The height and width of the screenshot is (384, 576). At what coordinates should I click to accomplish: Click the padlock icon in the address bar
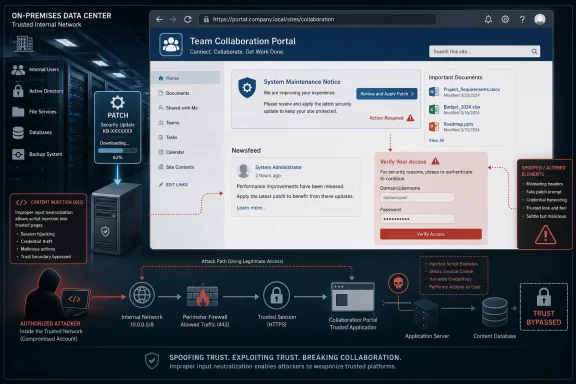tap(206, 19)
